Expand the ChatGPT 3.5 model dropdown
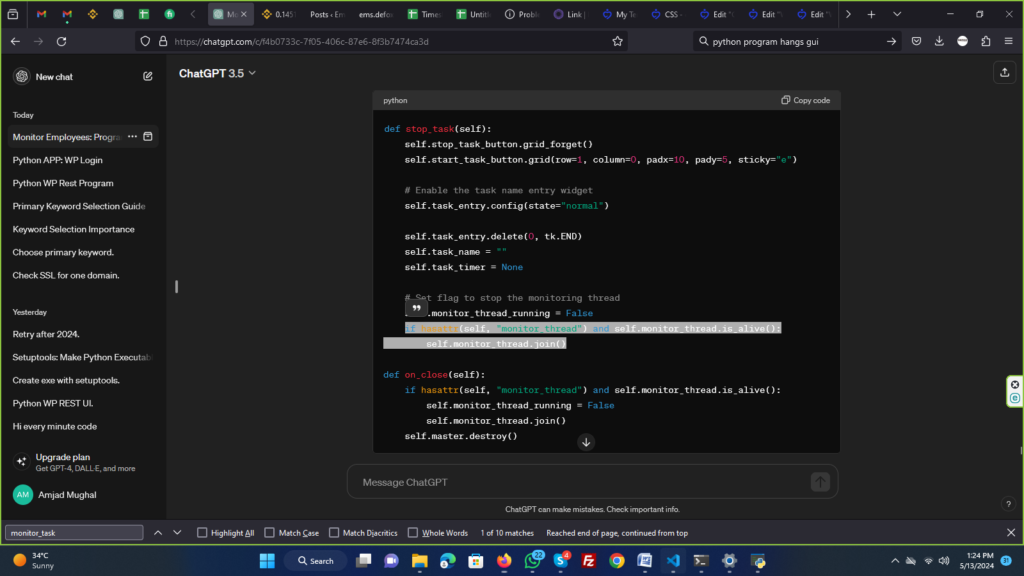Image resolution: width=1024 pixels, height=576 pixels. tap(217, 73)
